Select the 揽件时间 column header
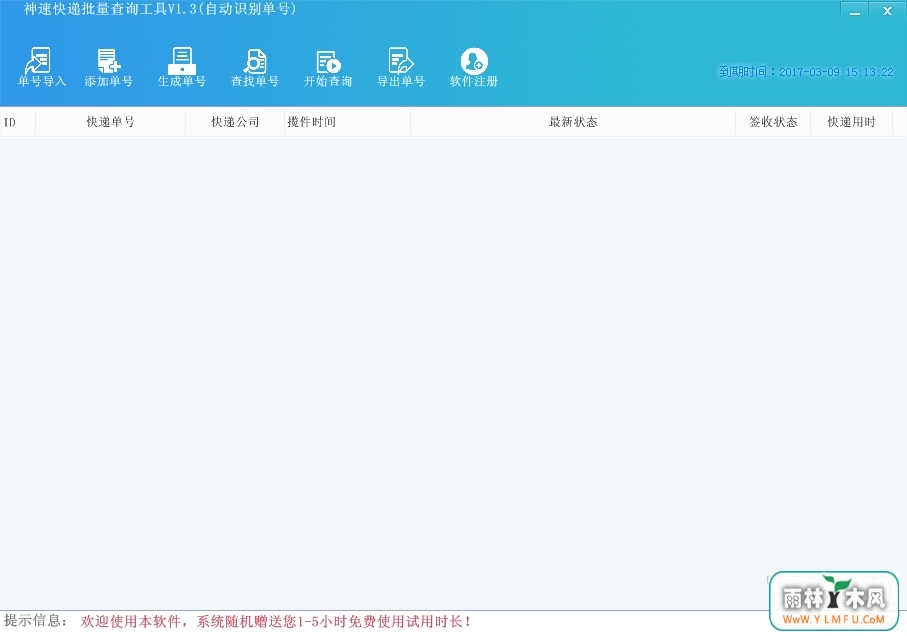 click(x=347, y=122)
